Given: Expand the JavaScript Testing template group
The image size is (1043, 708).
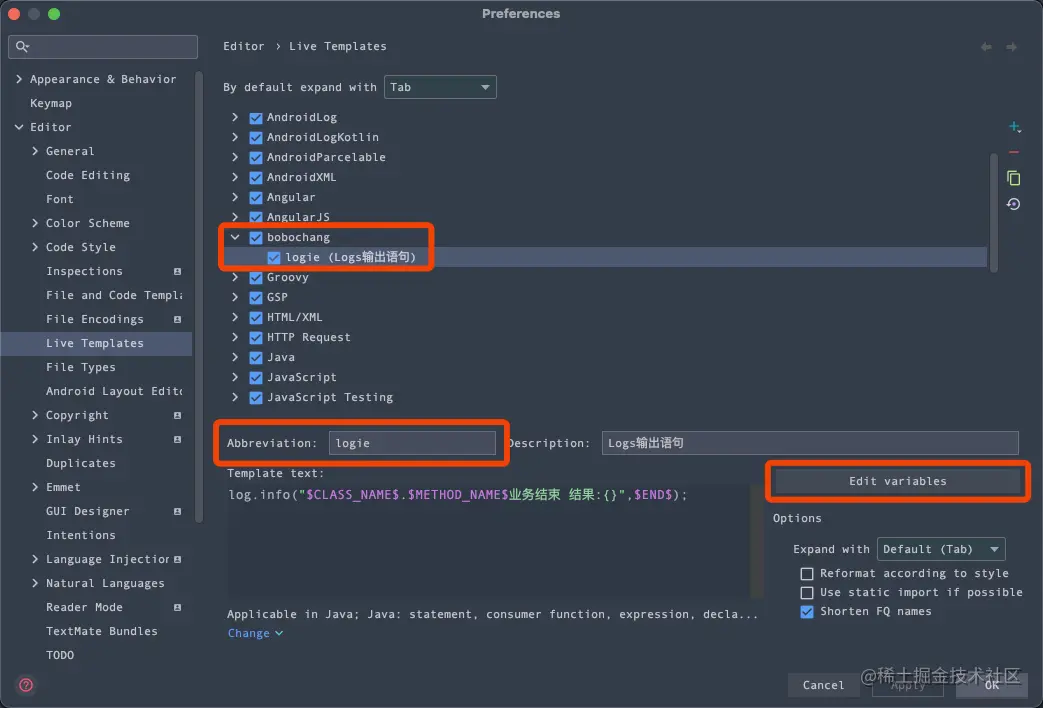Looking at the screenshot, I should [235, 397].
